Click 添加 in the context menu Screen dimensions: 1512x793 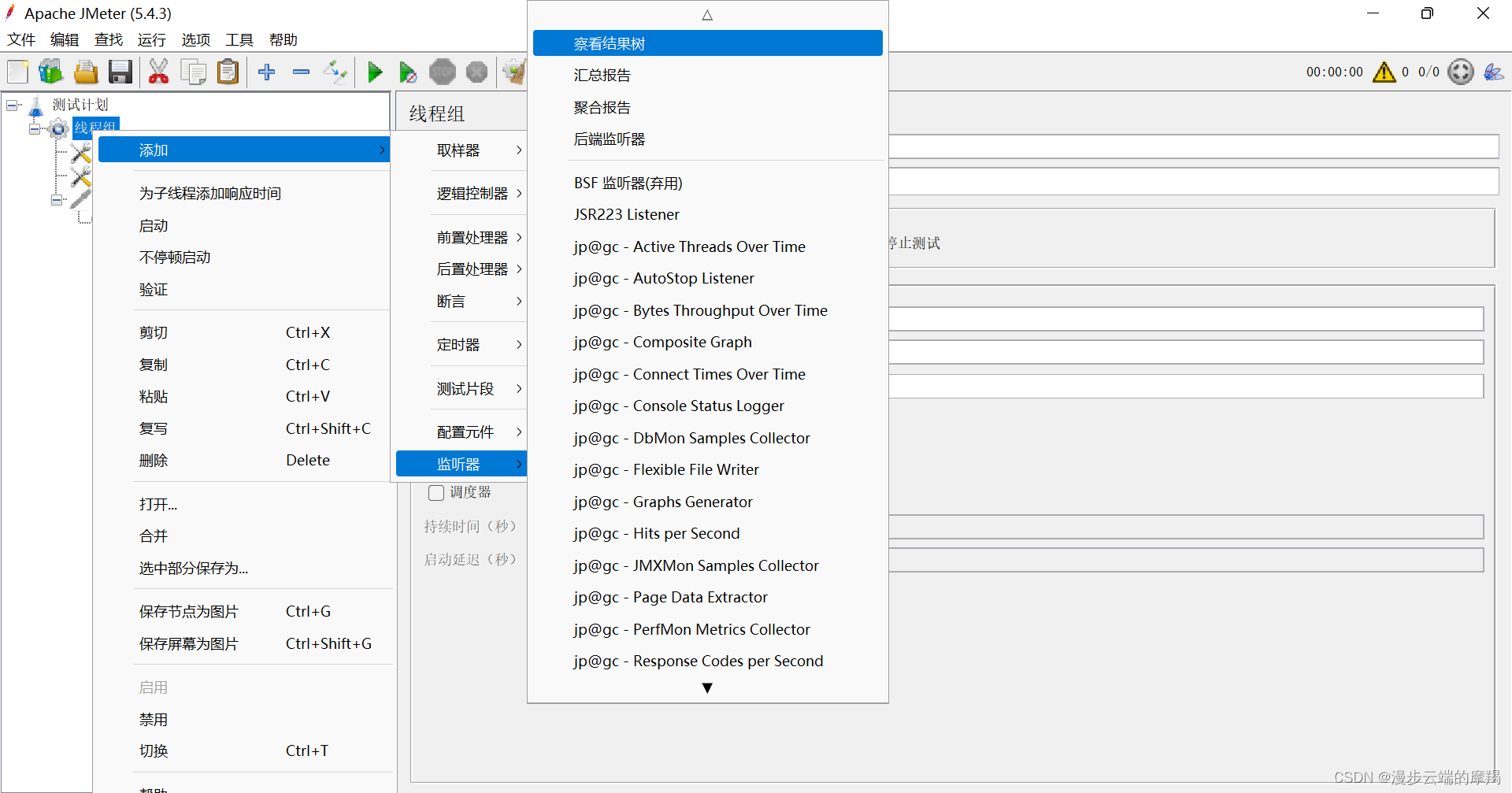point(244,150)
